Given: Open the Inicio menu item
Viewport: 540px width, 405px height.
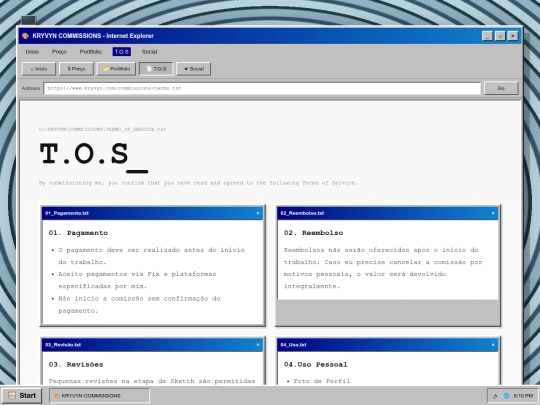Looking at the screenshot, I should pos(32,52).
